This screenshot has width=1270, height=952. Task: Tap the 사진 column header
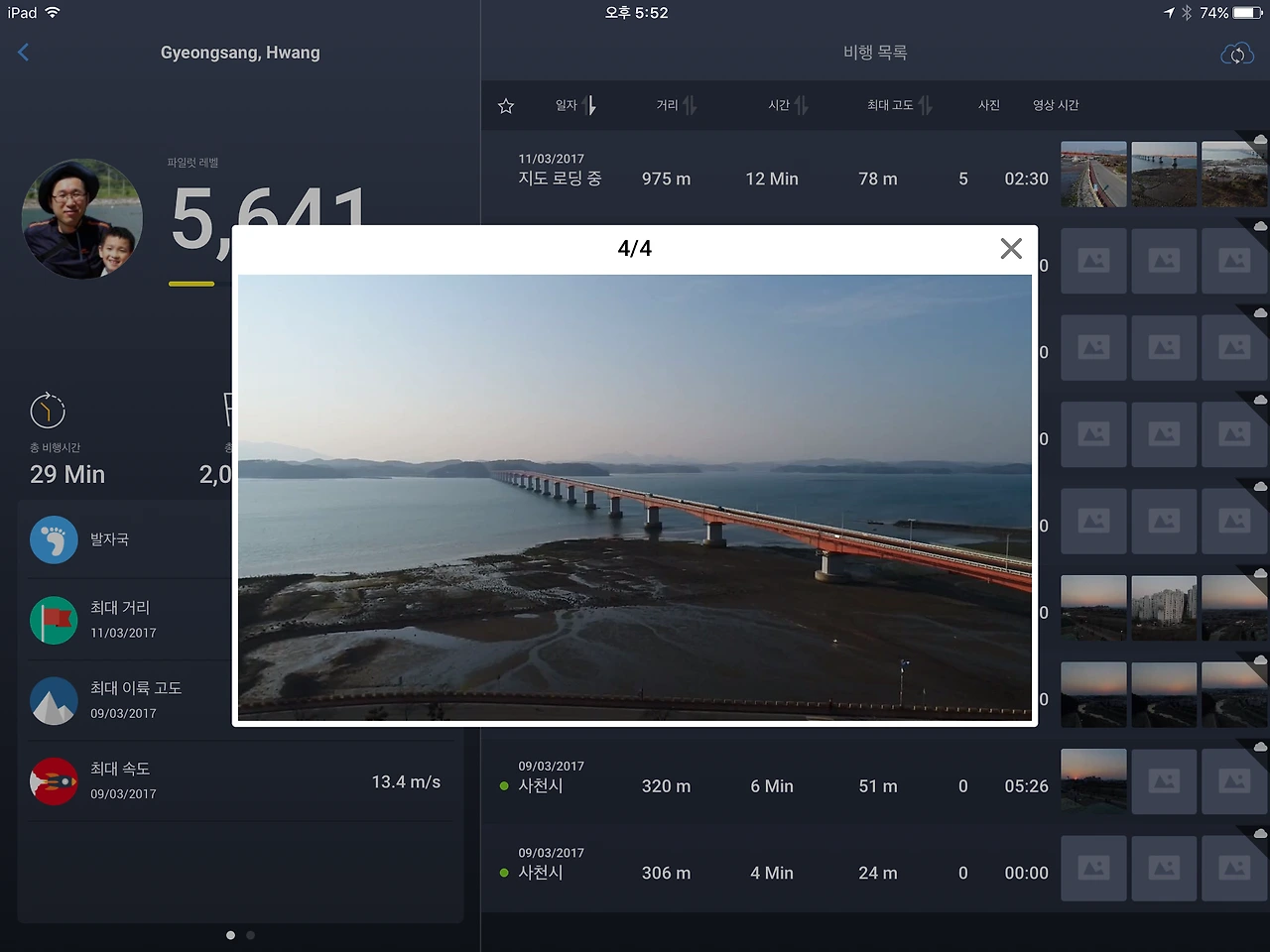989,105
